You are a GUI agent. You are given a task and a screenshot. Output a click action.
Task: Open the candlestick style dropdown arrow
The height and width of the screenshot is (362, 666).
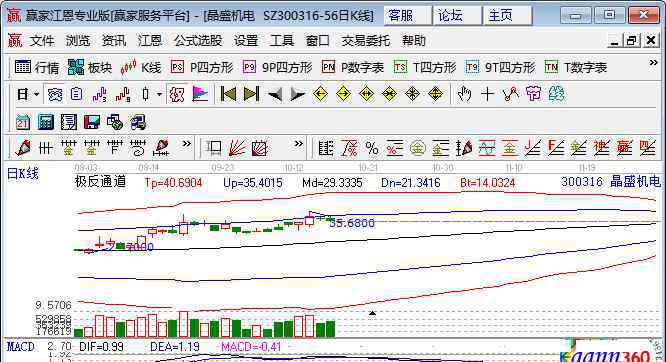tap(159, 94)
